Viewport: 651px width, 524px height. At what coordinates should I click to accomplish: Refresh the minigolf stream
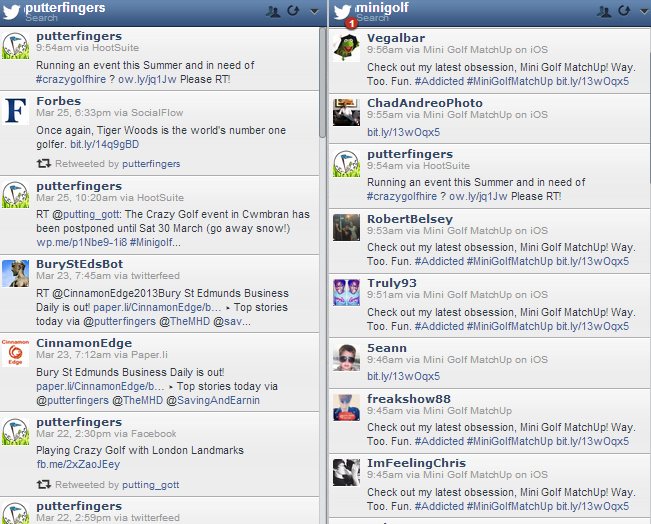tap(622, 11)
